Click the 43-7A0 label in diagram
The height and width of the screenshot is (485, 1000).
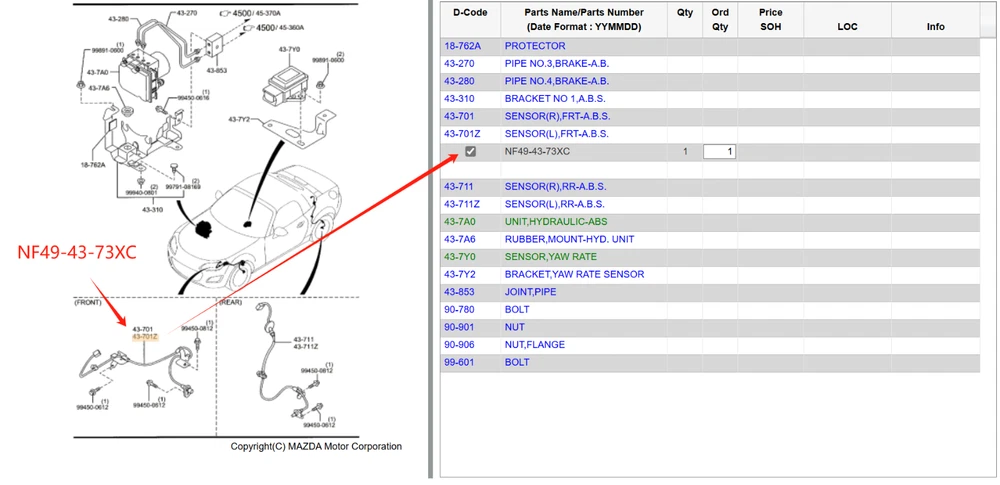(x=97, y=73)
